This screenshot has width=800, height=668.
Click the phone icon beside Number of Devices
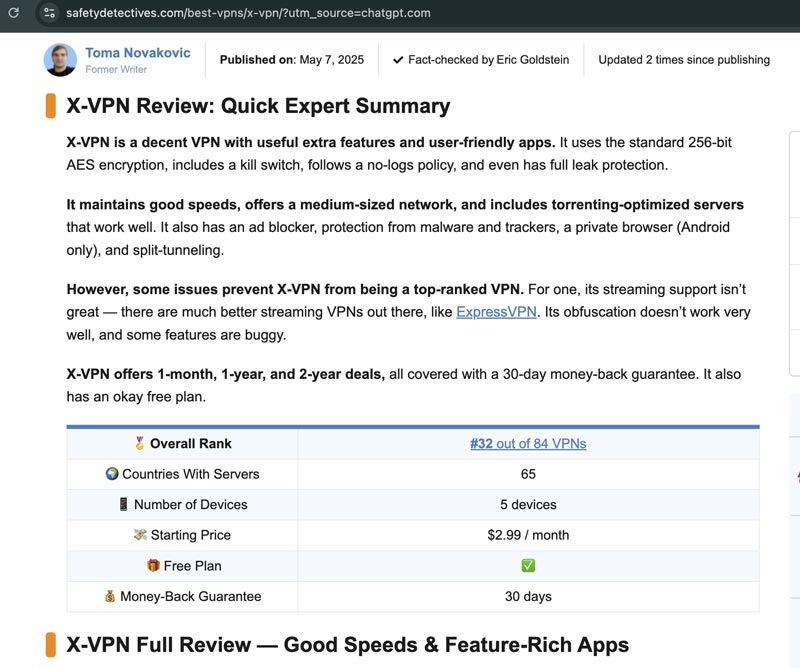(x=122, y=504)
